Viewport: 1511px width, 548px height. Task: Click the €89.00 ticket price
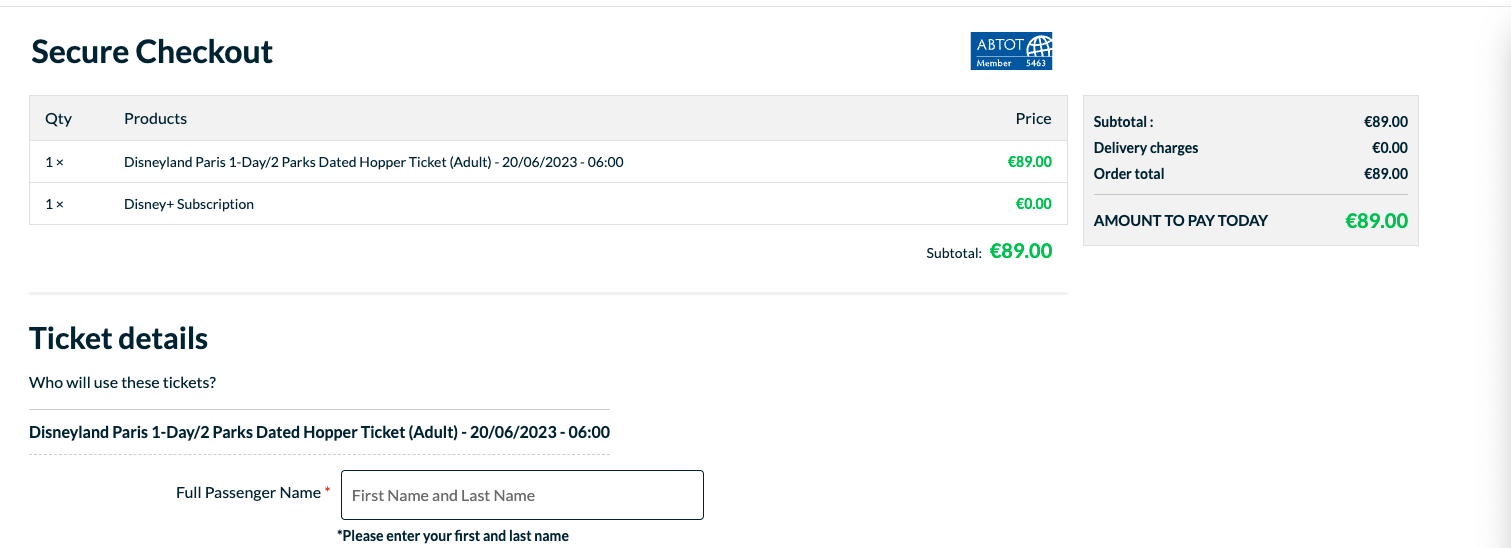coord(1030,161)
